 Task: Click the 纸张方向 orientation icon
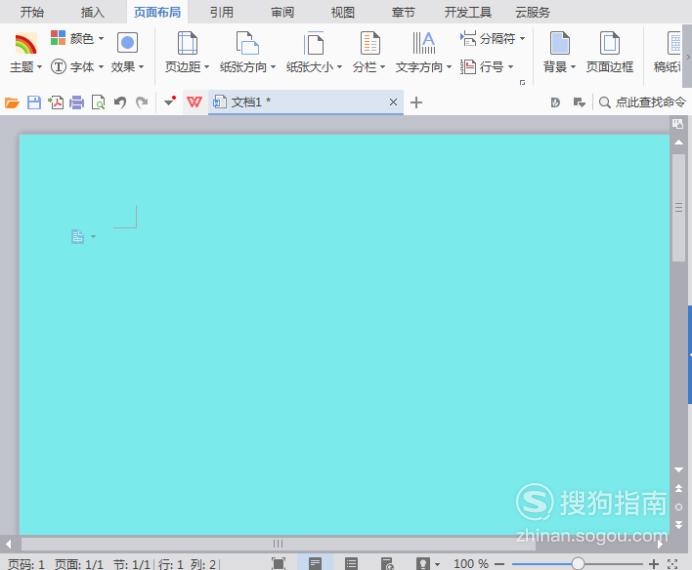pos(247,43)
